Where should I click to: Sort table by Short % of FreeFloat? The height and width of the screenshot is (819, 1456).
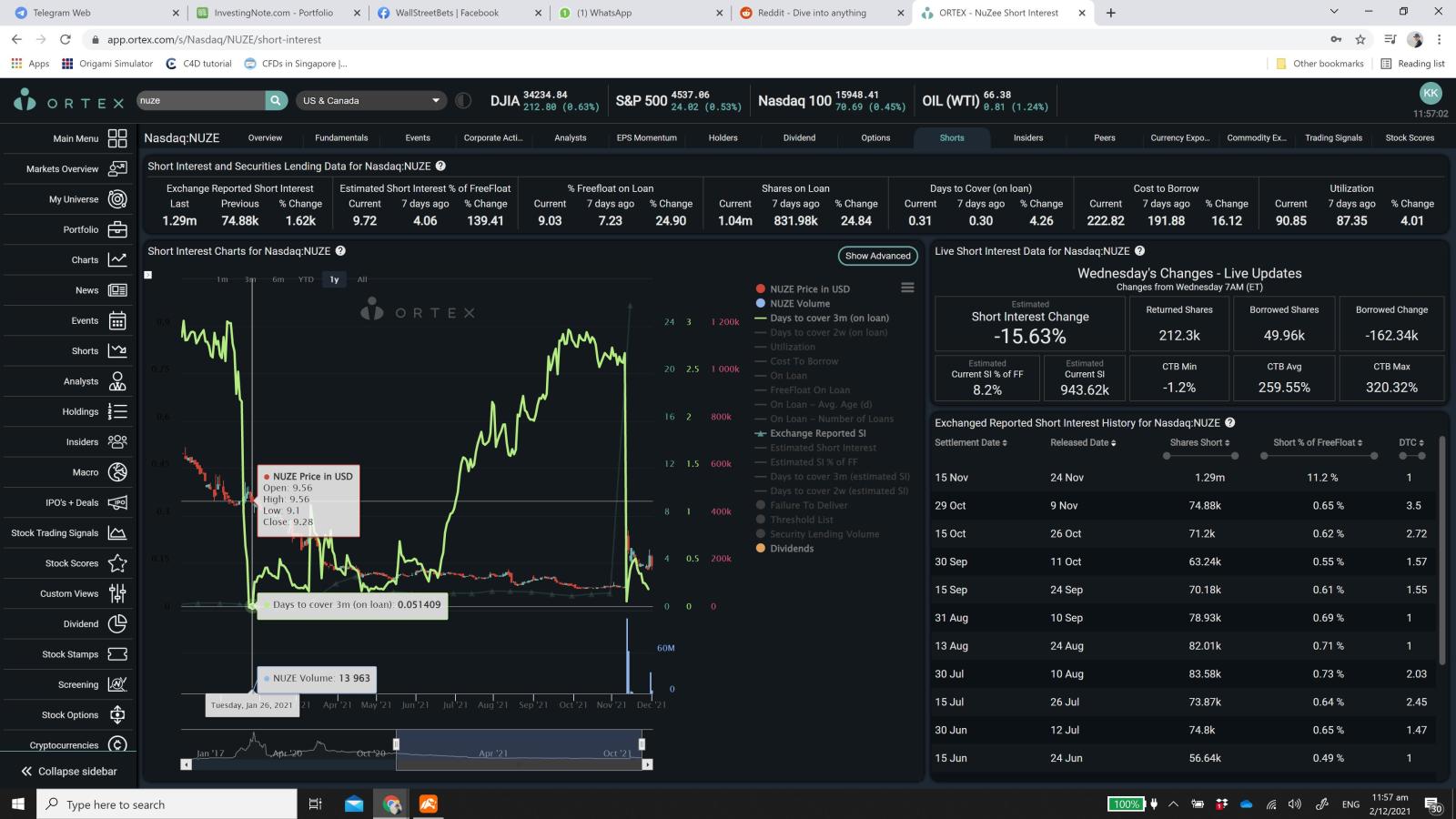1318,442
